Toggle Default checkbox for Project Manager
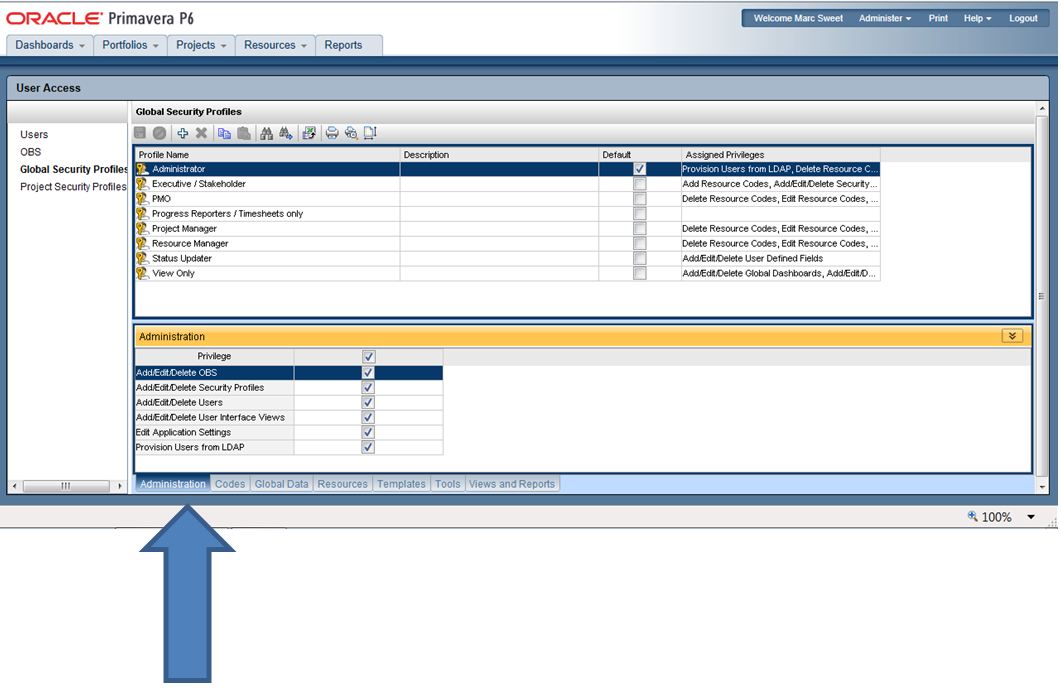1061x688 pixels. (x=639, y=229)
